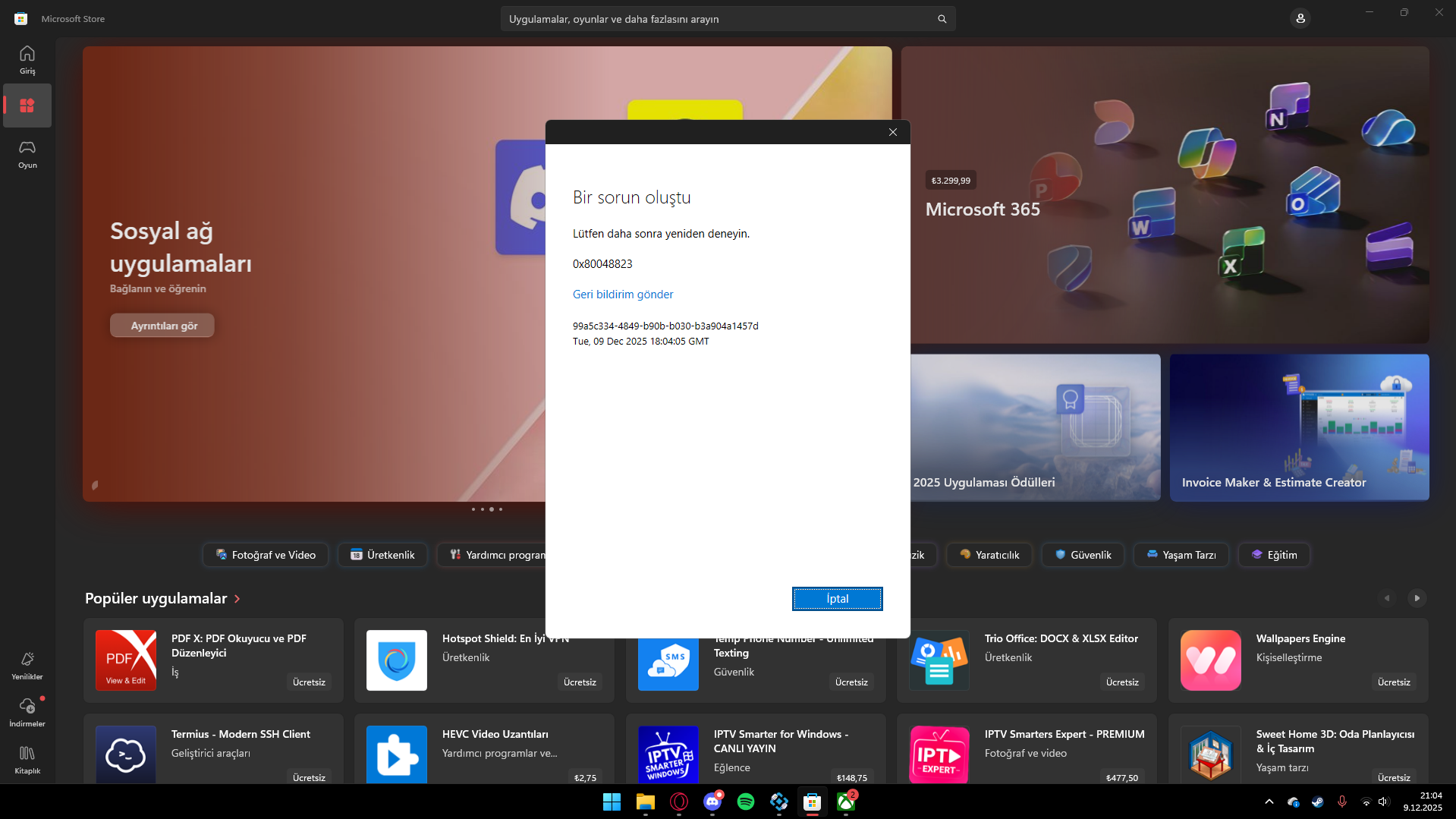Click Ücretsiz button for PDF X
Viewport: 1456px width, 819px height.
(x=309, y=682)
